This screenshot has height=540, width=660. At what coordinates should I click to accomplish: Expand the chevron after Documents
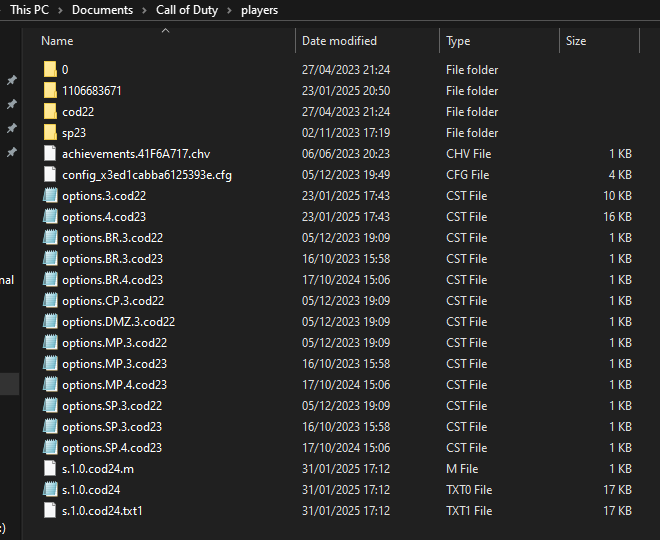(x=144, y=10)
